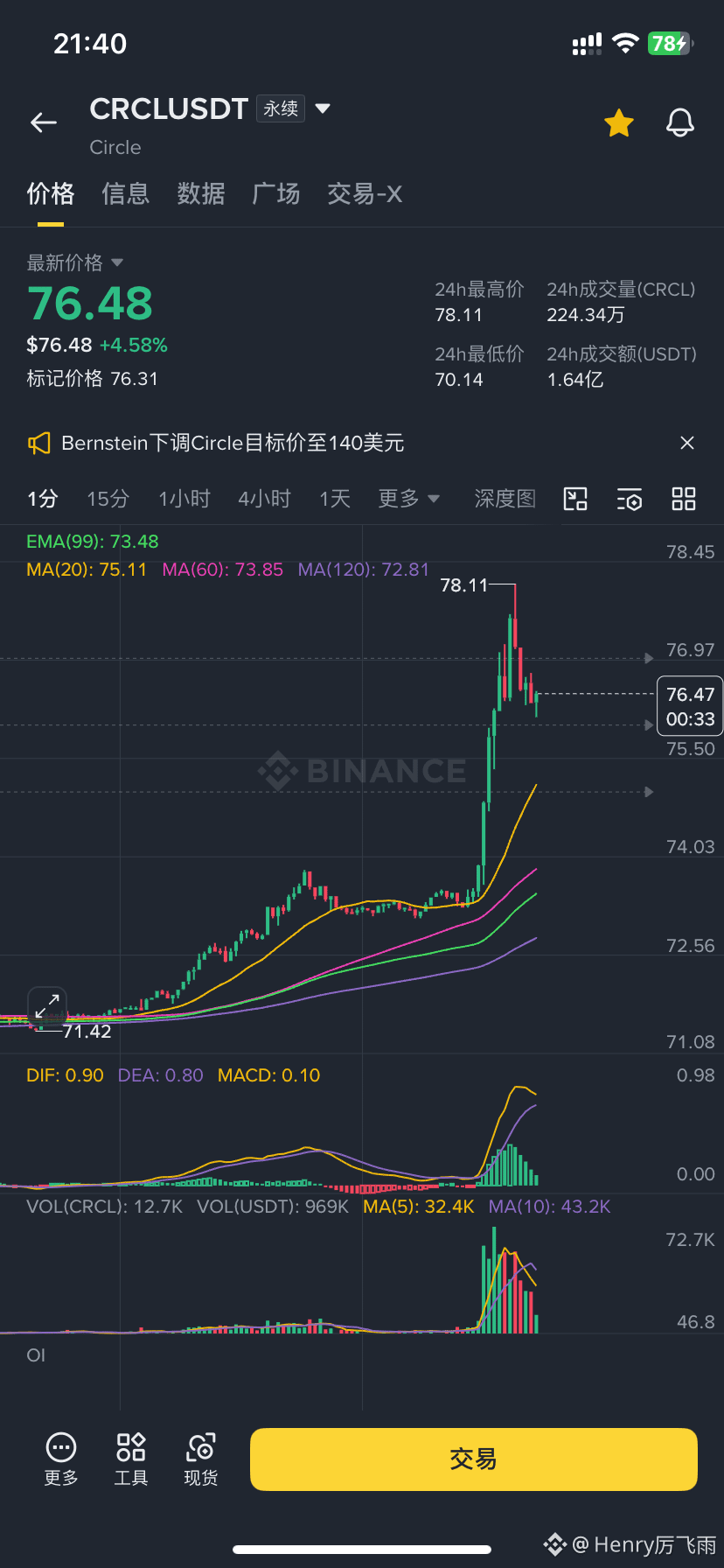Tap the MA(60): 73.85 label
The height and width of the screenshot is (1568, 724).
tap(223, 570)
